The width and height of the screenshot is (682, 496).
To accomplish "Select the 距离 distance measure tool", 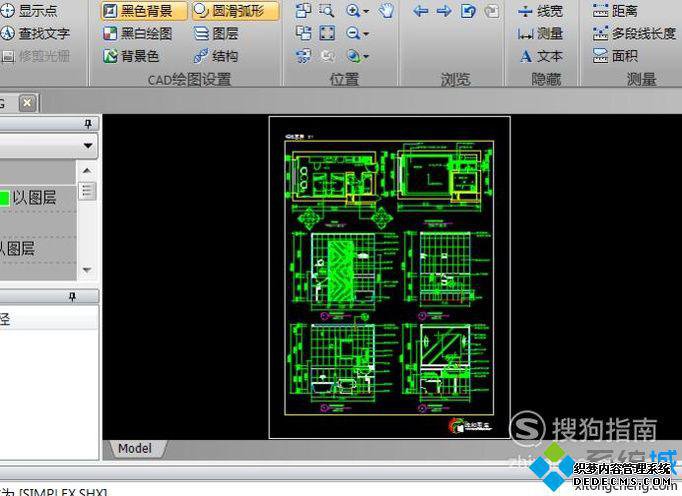I will [615, 11].
